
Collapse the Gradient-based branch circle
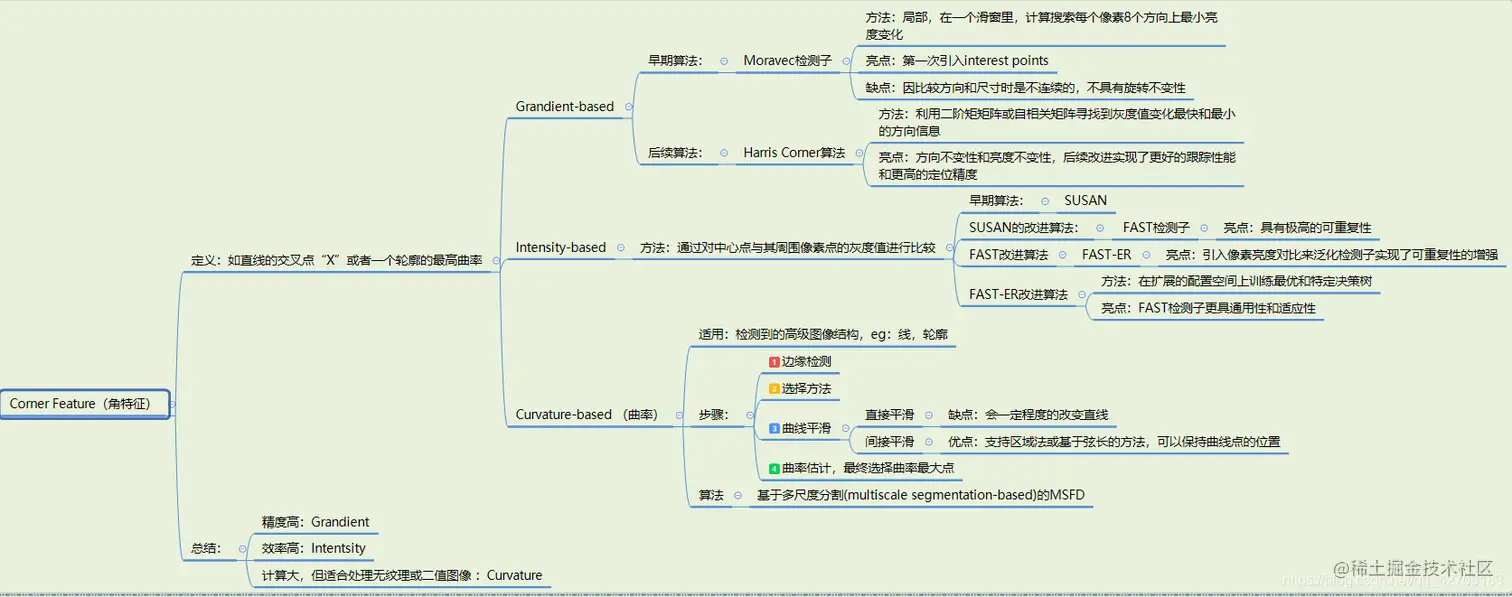tap(628, 106)
